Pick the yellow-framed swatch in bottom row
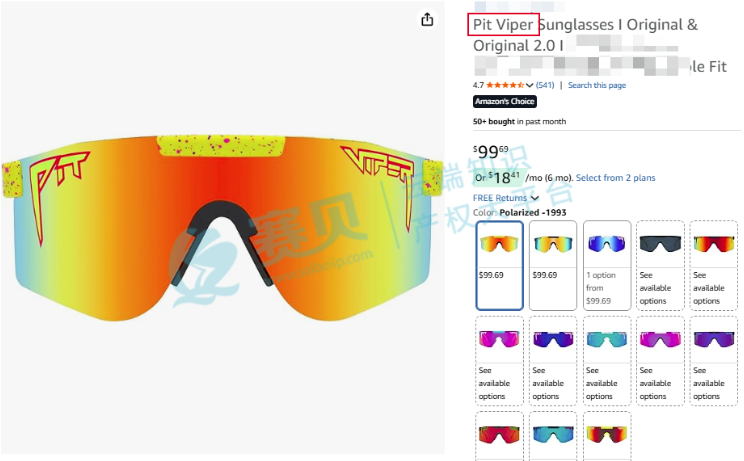 606,436
